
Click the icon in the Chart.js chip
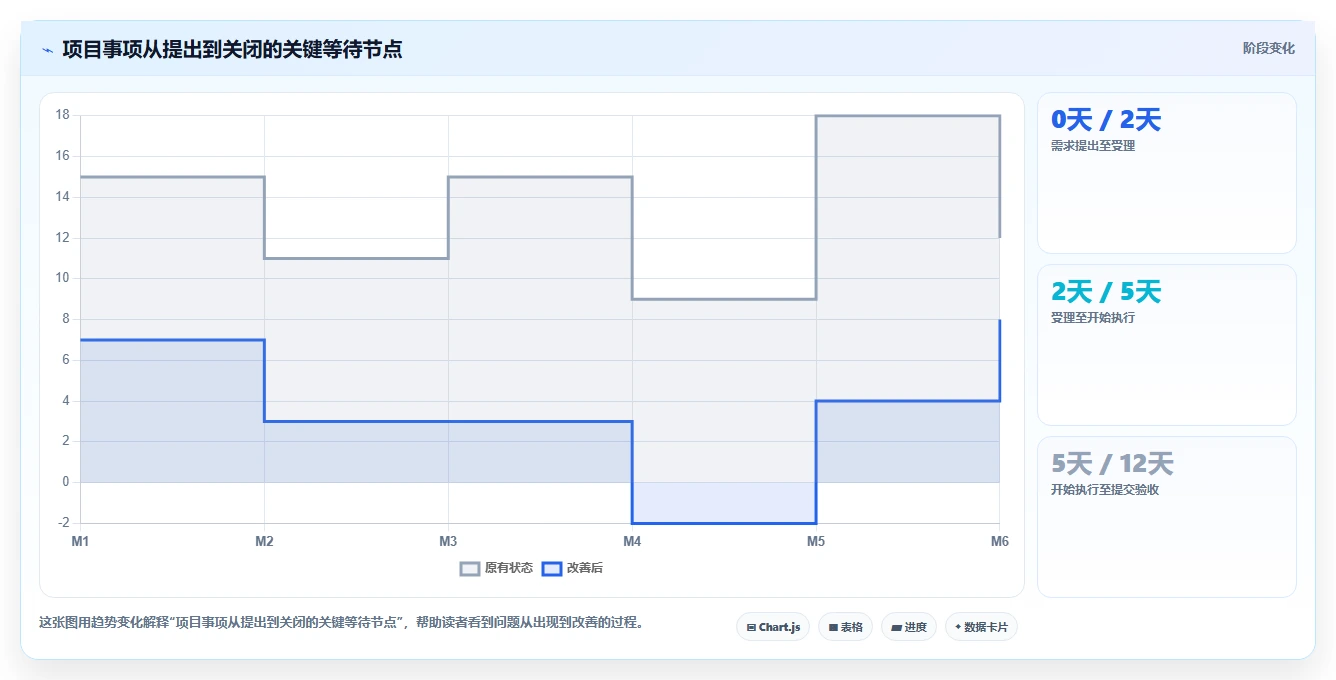tap(751, 628)
